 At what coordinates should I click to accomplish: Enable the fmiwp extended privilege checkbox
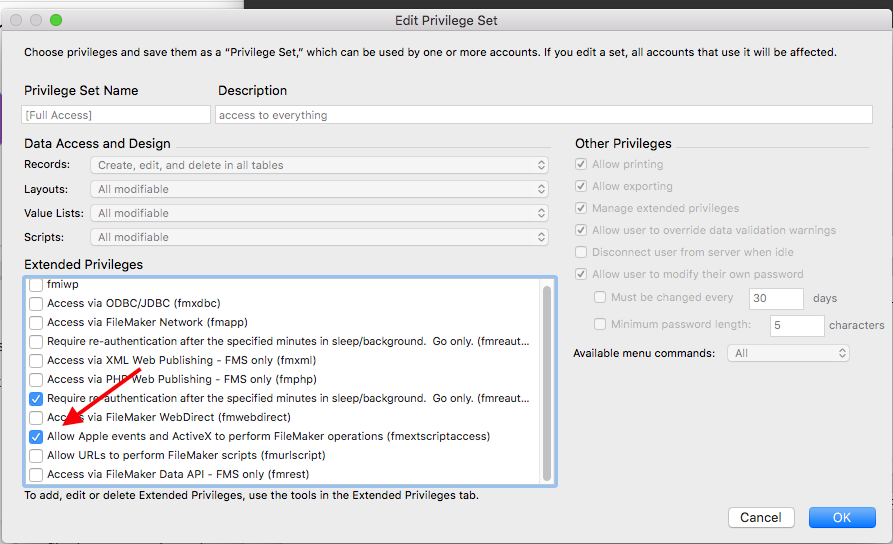(x=36, y=284)
